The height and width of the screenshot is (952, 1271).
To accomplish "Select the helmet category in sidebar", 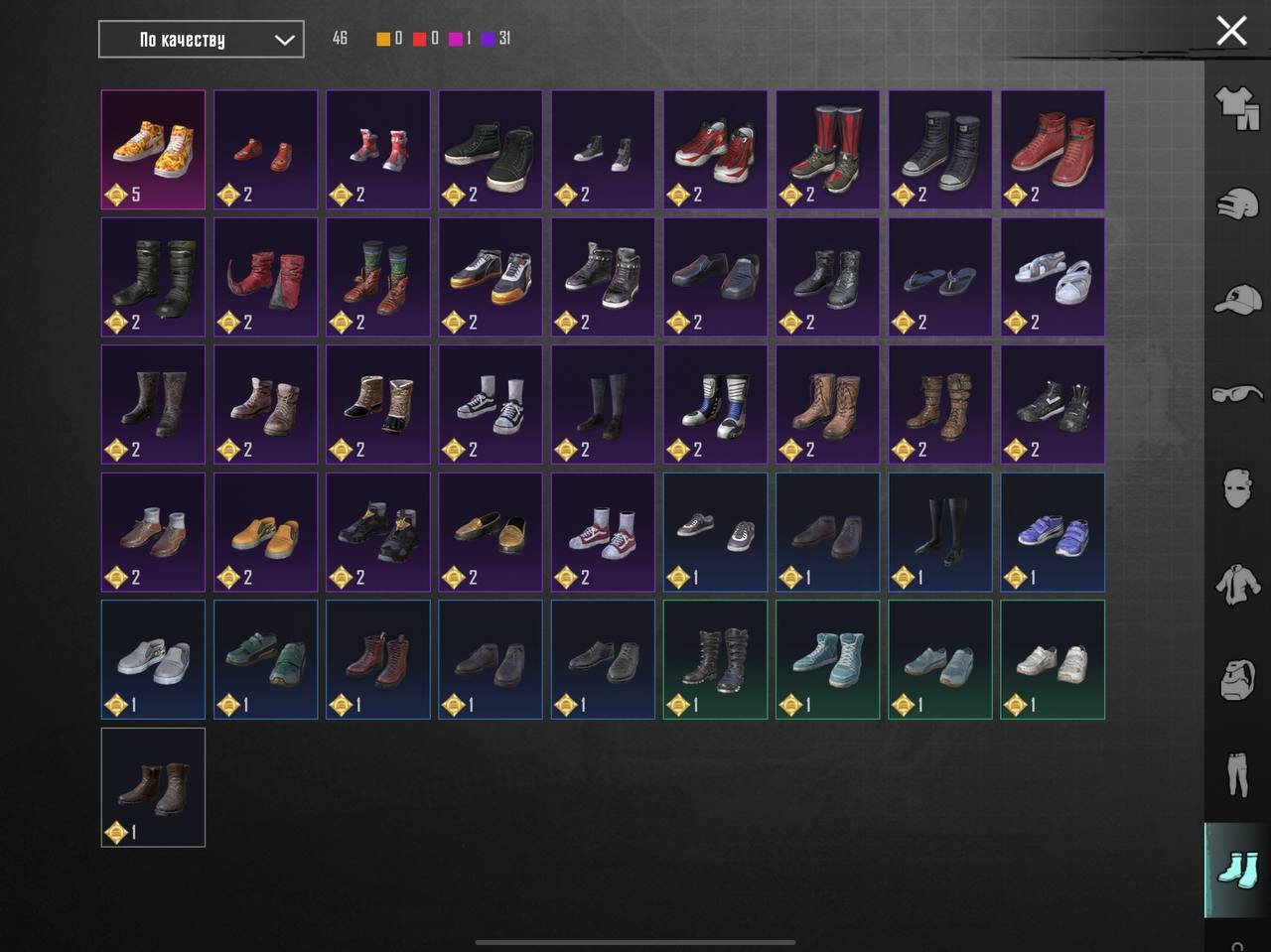I will coord(1236,204).
